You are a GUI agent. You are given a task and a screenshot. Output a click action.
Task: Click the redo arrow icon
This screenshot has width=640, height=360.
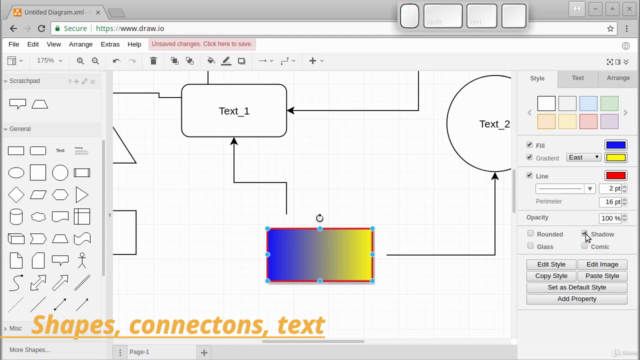coord(132,61)
